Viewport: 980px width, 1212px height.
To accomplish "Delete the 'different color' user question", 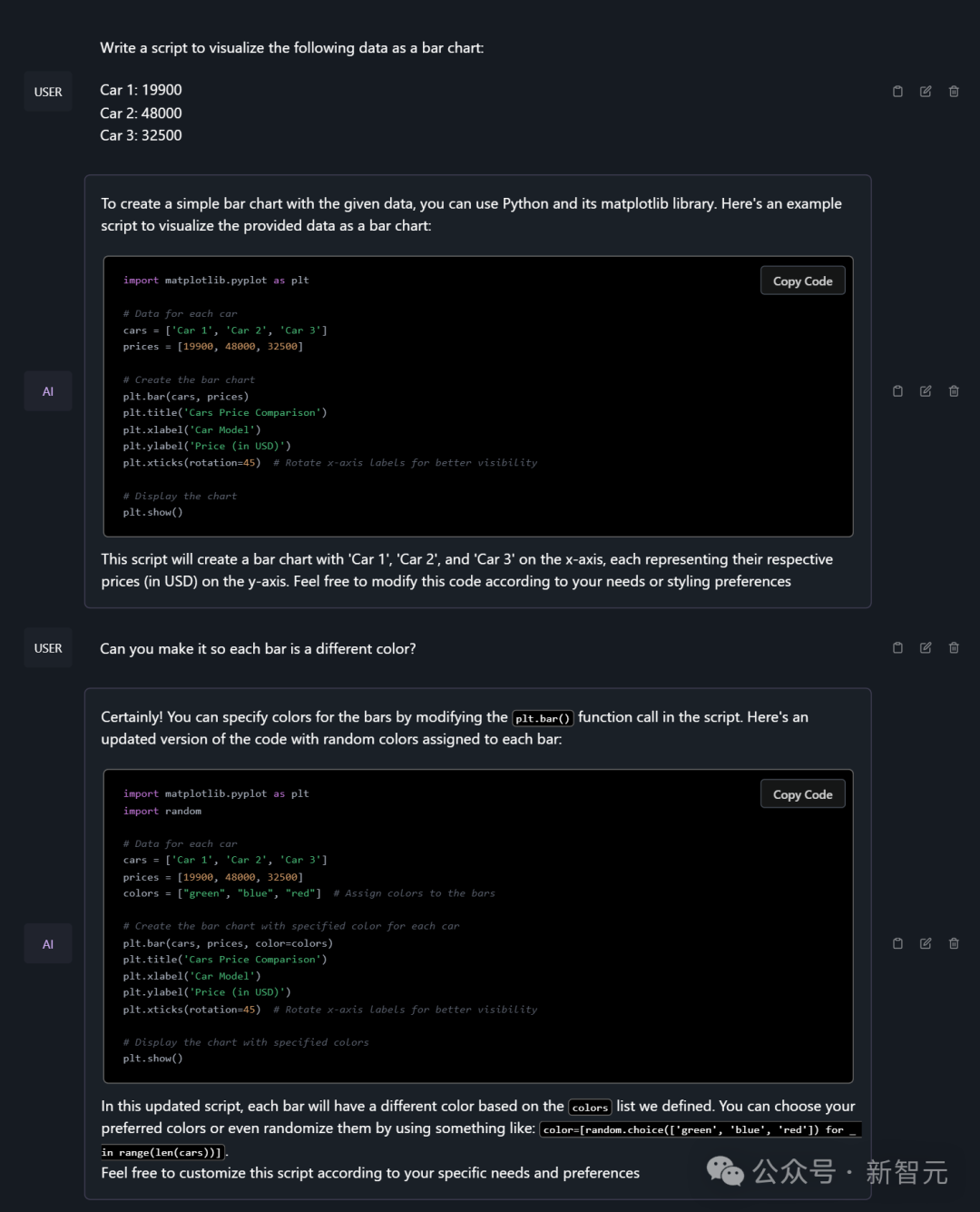I will (x=954, y=648).
